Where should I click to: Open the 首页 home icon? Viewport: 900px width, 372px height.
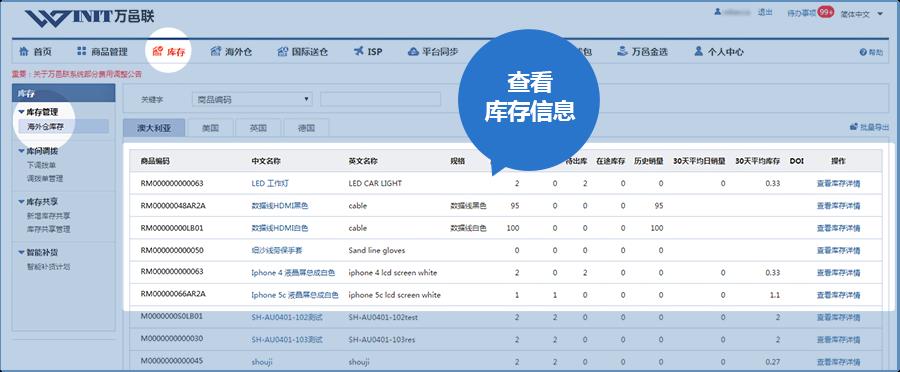(24, 52)
